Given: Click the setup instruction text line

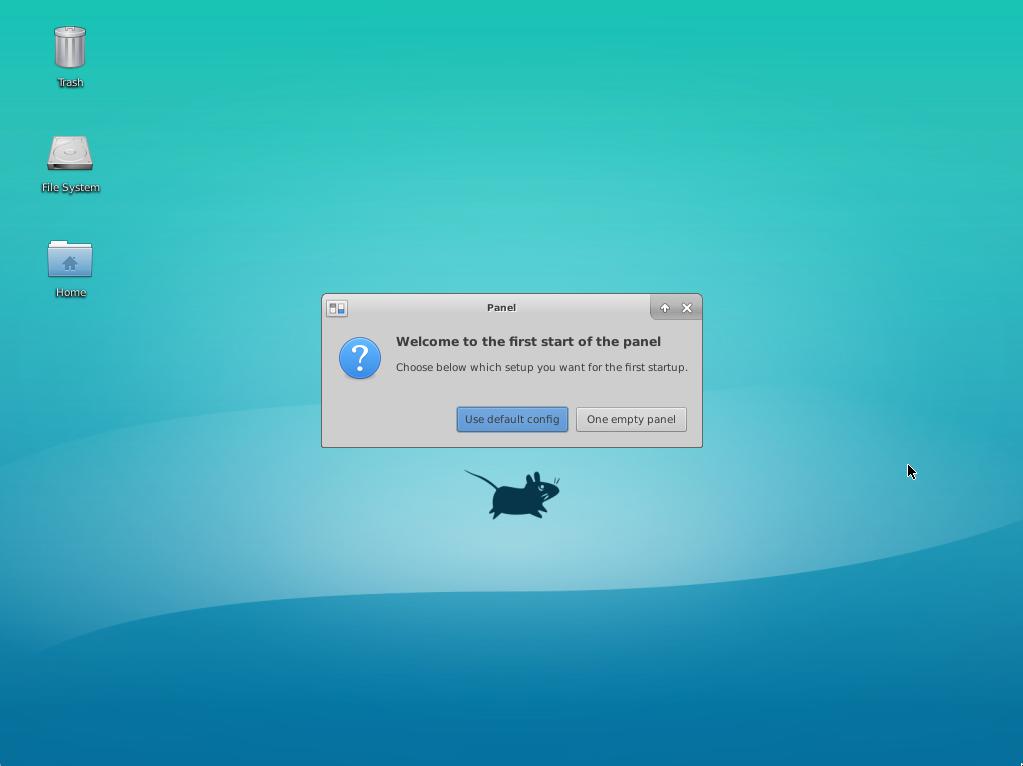Looking at the screenshot, I should [541, 367].
